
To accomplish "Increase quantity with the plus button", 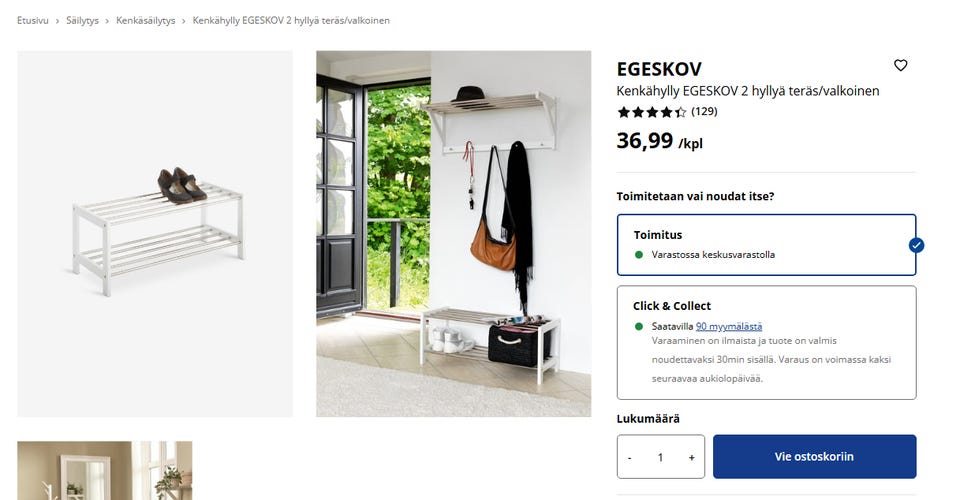I will point(691,457).
